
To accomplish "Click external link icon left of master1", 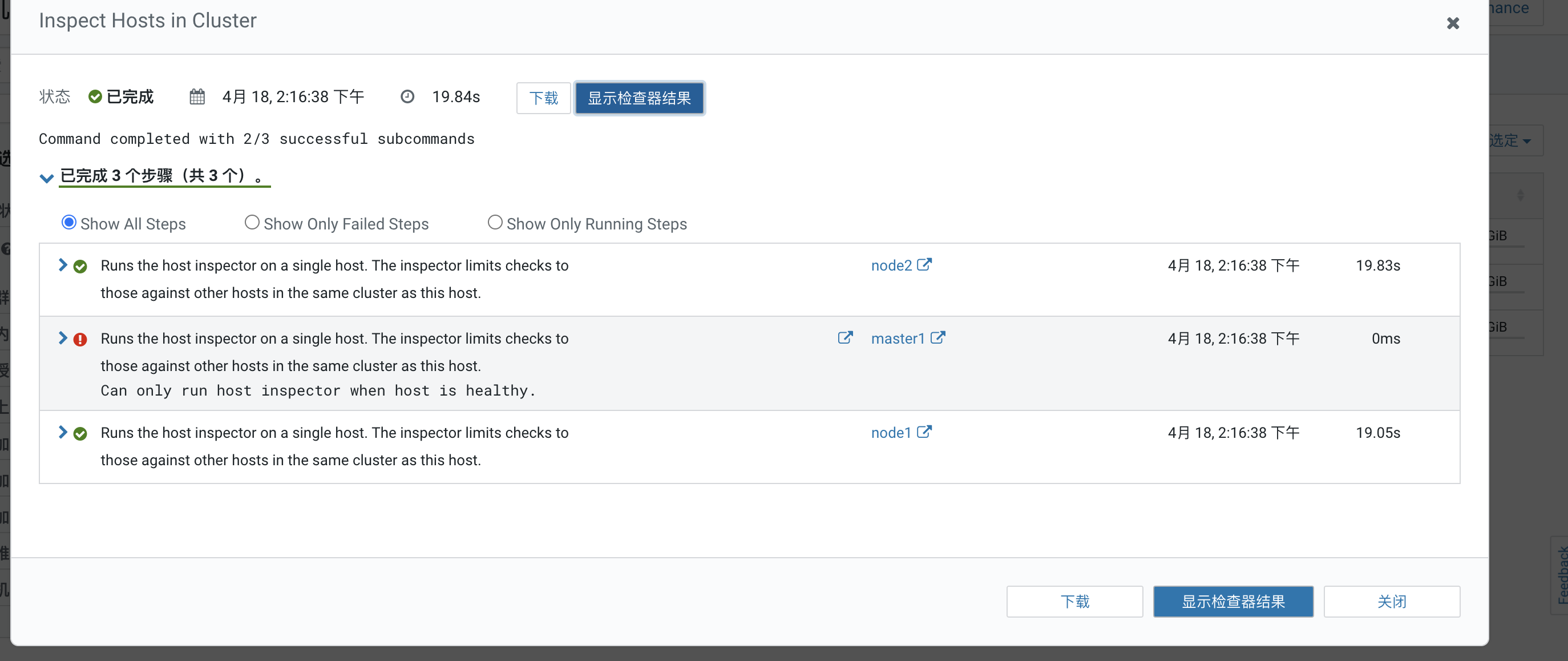I will point(845,337).
